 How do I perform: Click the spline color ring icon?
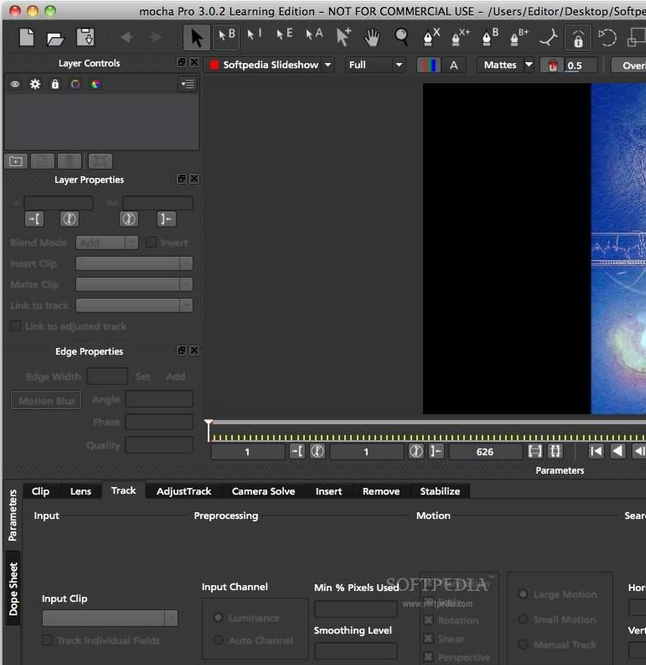76,84
